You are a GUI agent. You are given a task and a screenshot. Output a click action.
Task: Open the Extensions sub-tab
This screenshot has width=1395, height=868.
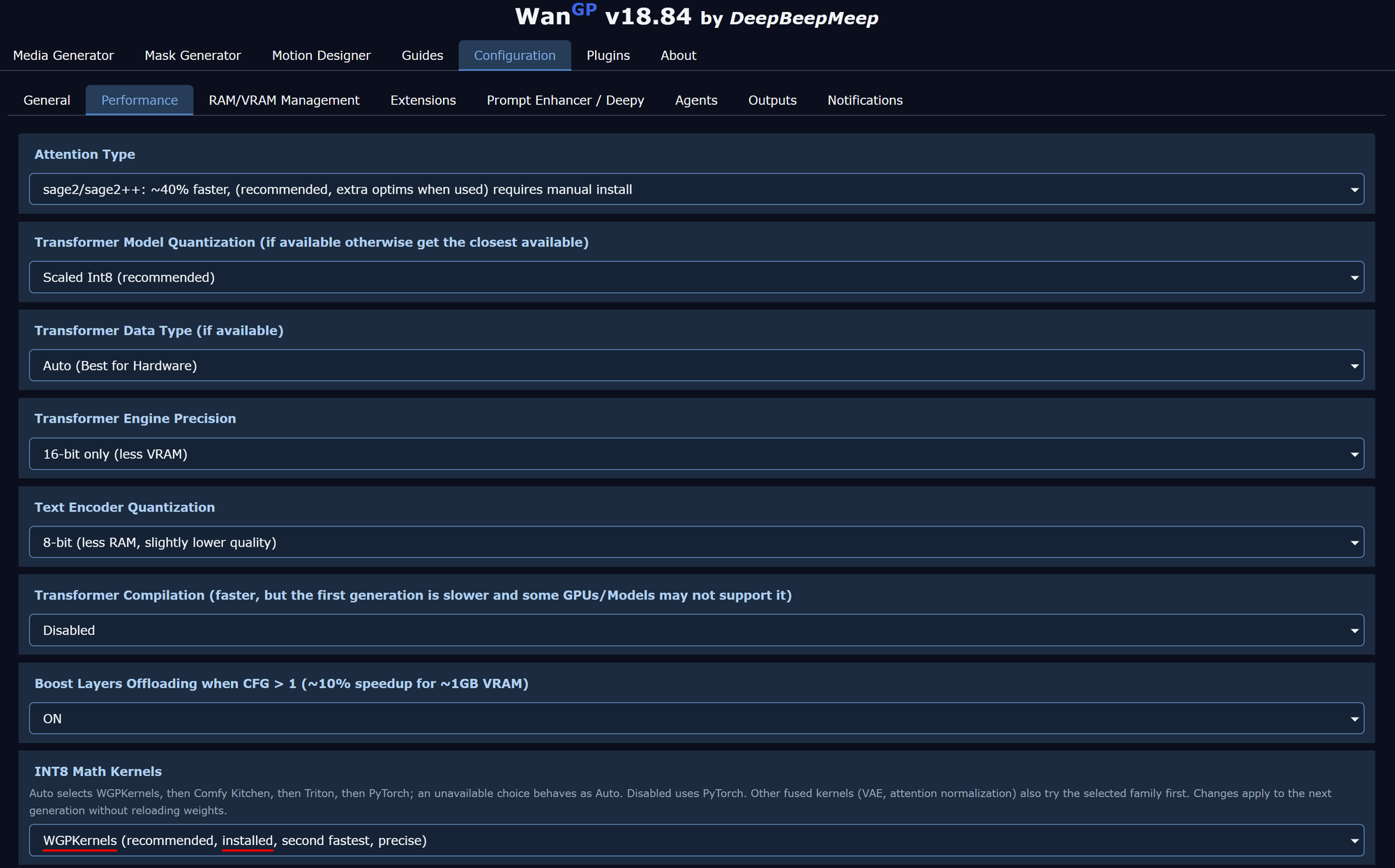[x=423, y=100]
